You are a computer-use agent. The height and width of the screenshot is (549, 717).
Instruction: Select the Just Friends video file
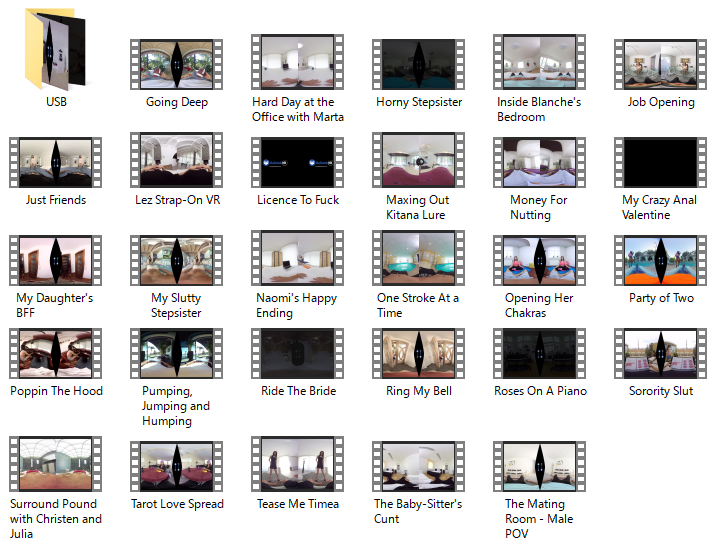point(56,160)
